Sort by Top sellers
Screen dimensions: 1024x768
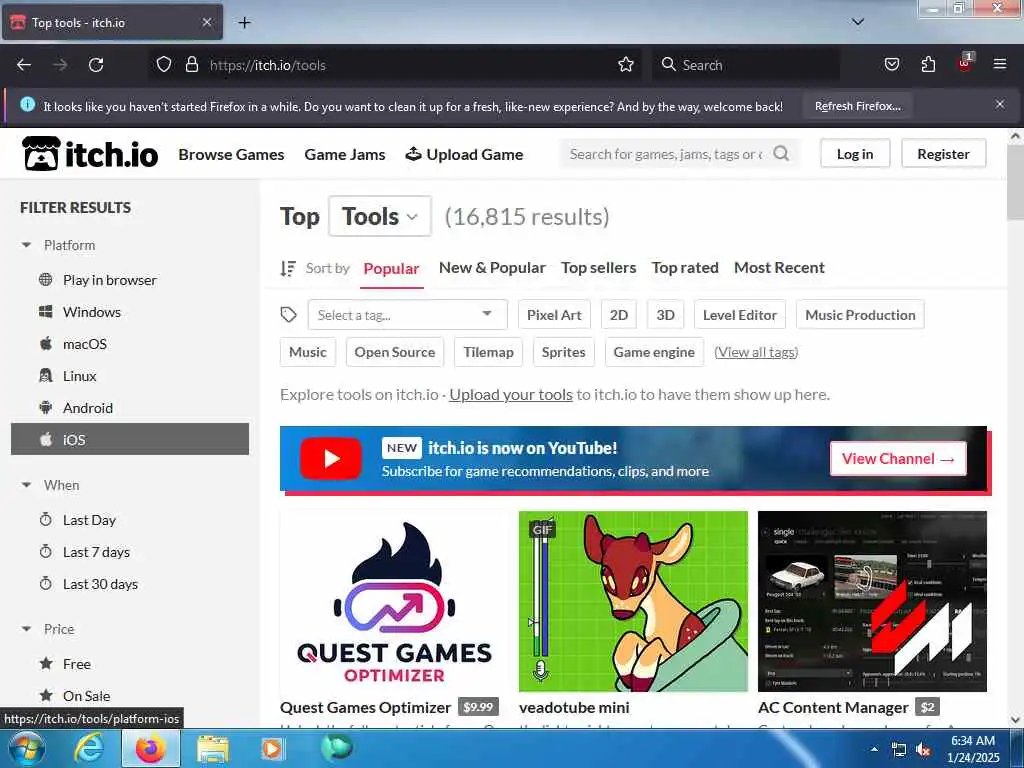(x=598, y=268)
